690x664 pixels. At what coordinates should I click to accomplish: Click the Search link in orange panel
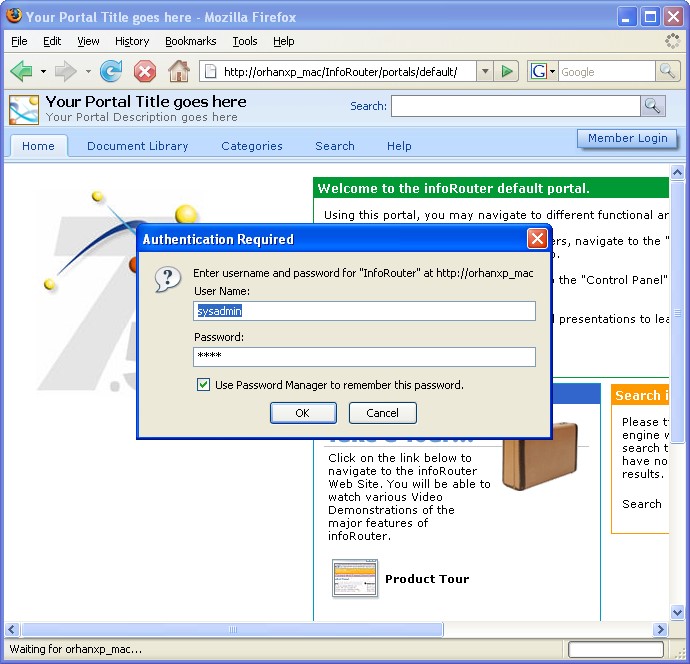tap(642, 504)
